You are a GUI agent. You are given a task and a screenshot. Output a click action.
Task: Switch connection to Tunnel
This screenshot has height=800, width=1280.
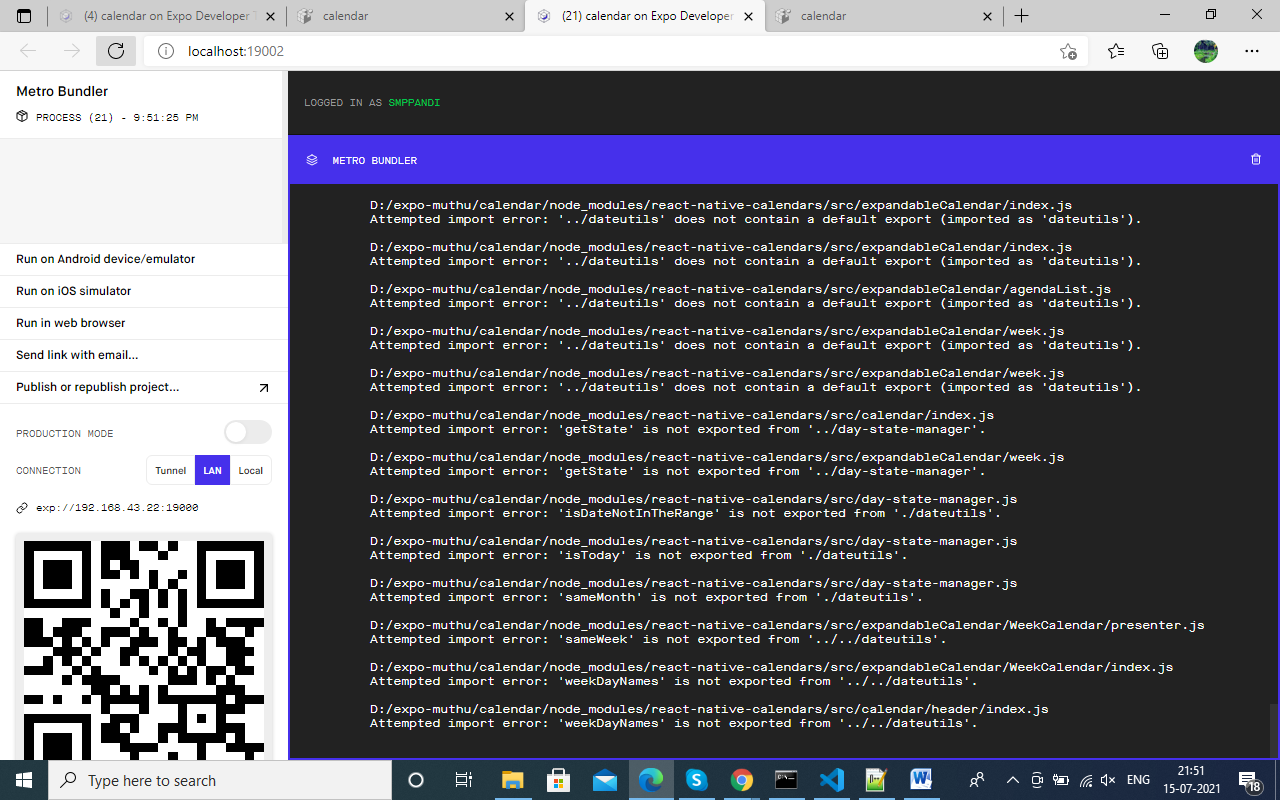170,470
